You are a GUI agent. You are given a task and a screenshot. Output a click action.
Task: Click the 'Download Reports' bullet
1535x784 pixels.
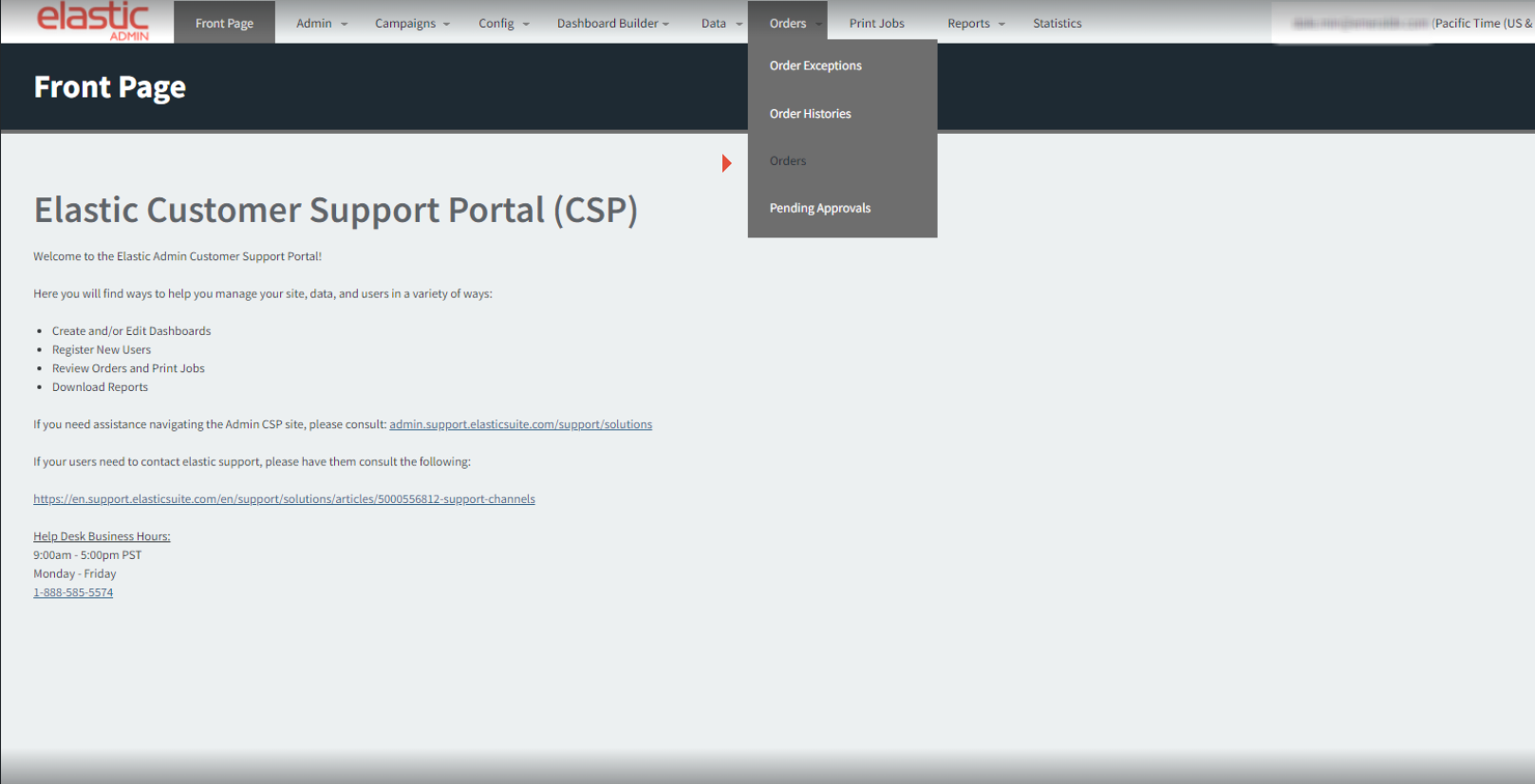coord(100,387)
